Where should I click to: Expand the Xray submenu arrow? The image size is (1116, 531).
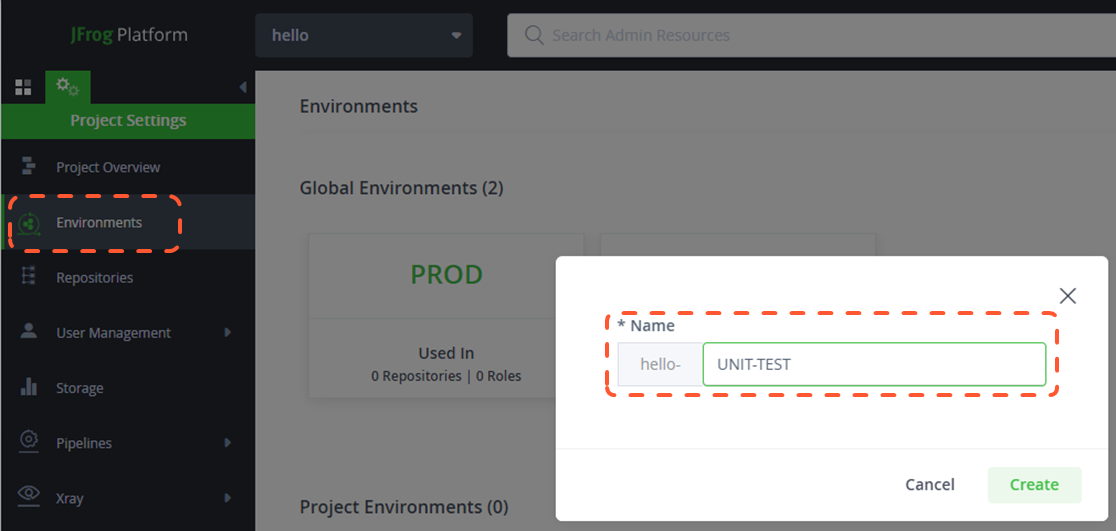pyautogui.click(x=228, y=497)
